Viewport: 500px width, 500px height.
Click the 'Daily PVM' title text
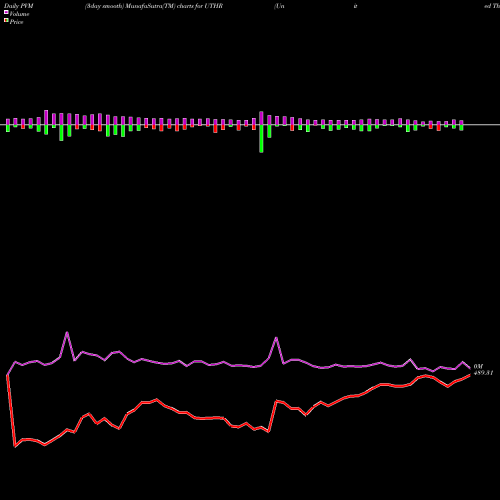coord(19,6)
